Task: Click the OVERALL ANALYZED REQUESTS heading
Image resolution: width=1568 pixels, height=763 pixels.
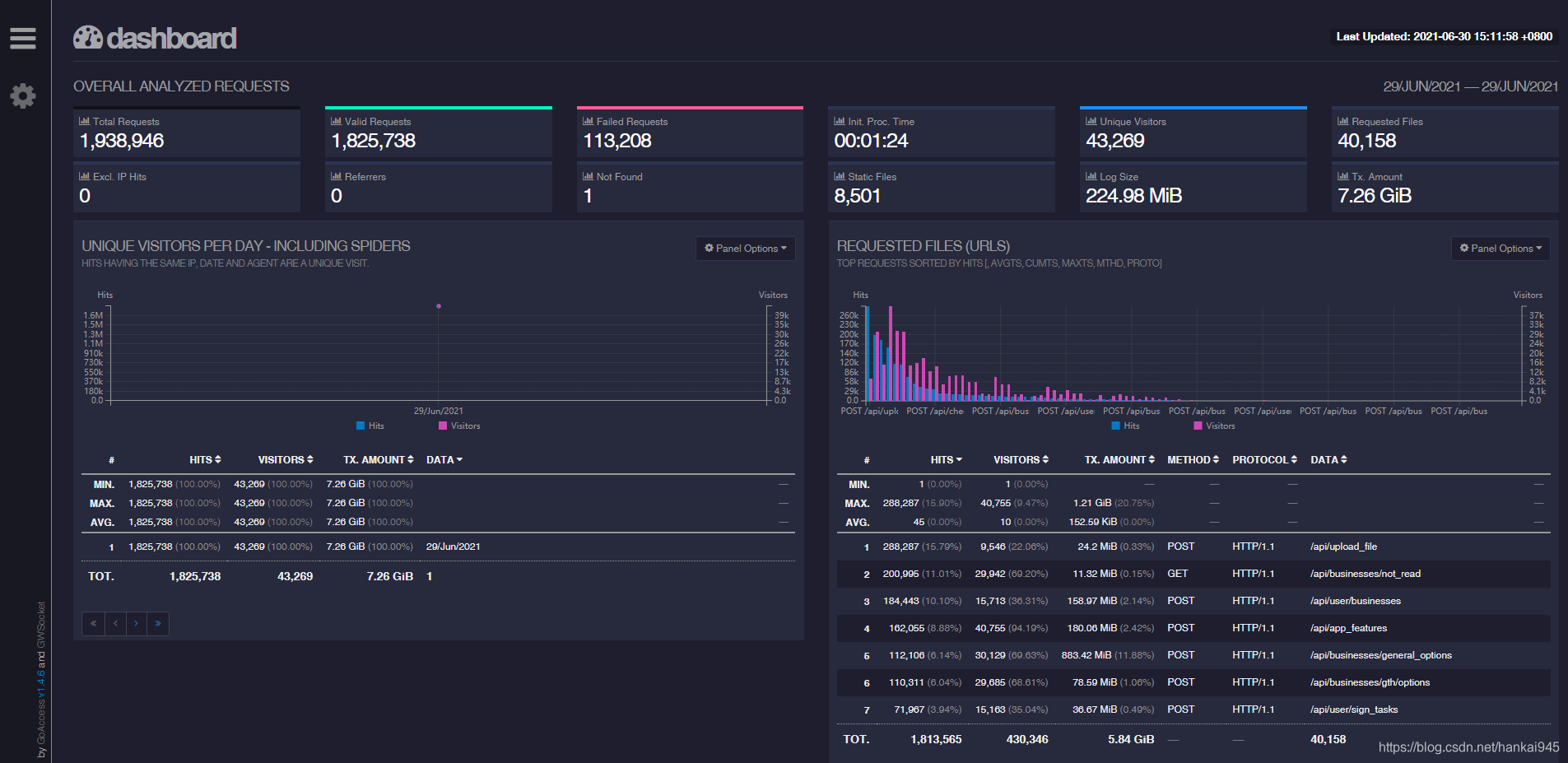Action: pos(181,86)
